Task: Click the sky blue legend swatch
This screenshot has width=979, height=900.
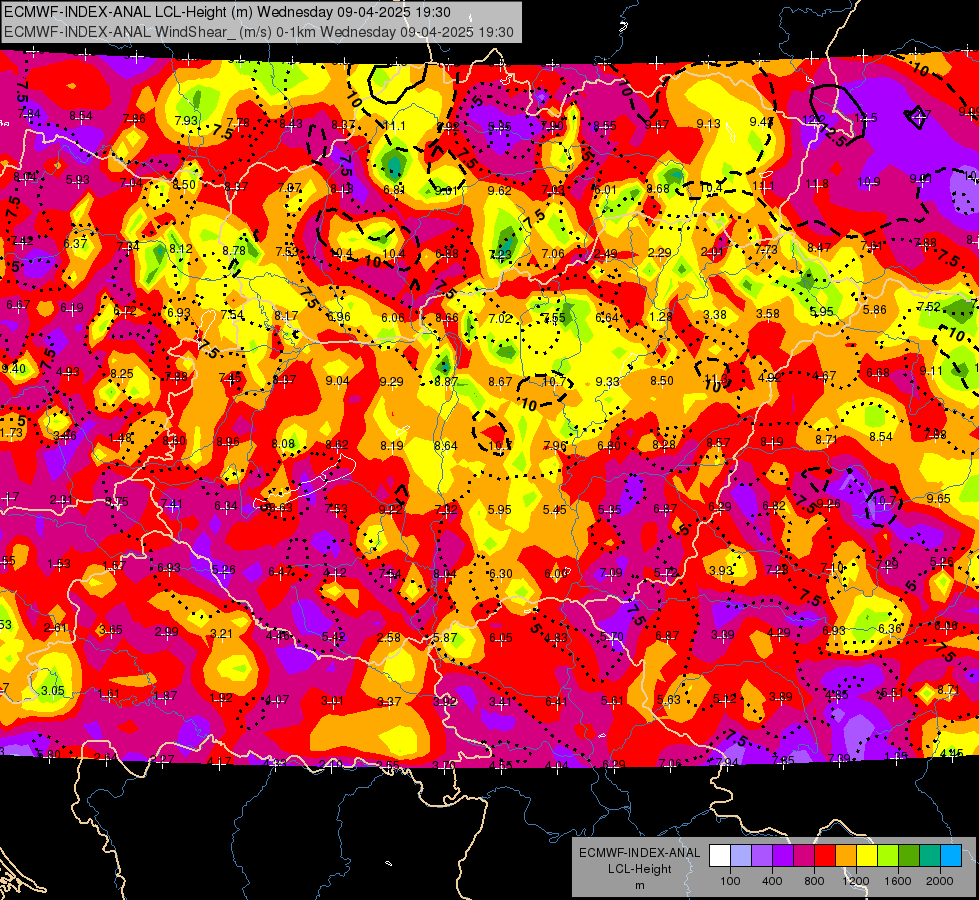Action: coord(951,856)
